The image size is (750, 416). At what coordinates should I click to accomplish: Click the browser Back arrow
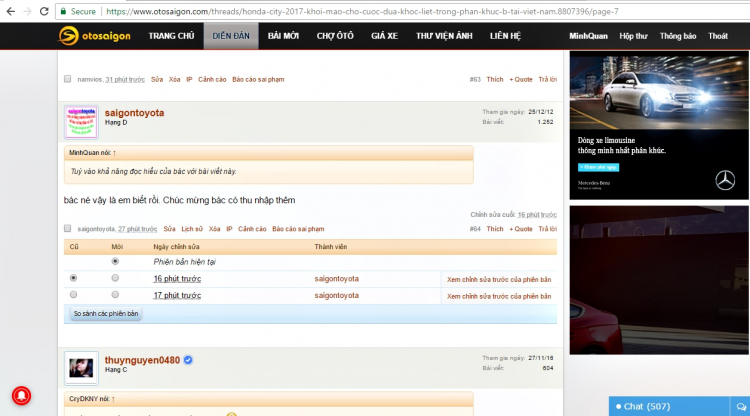click(x=11, y=11)
